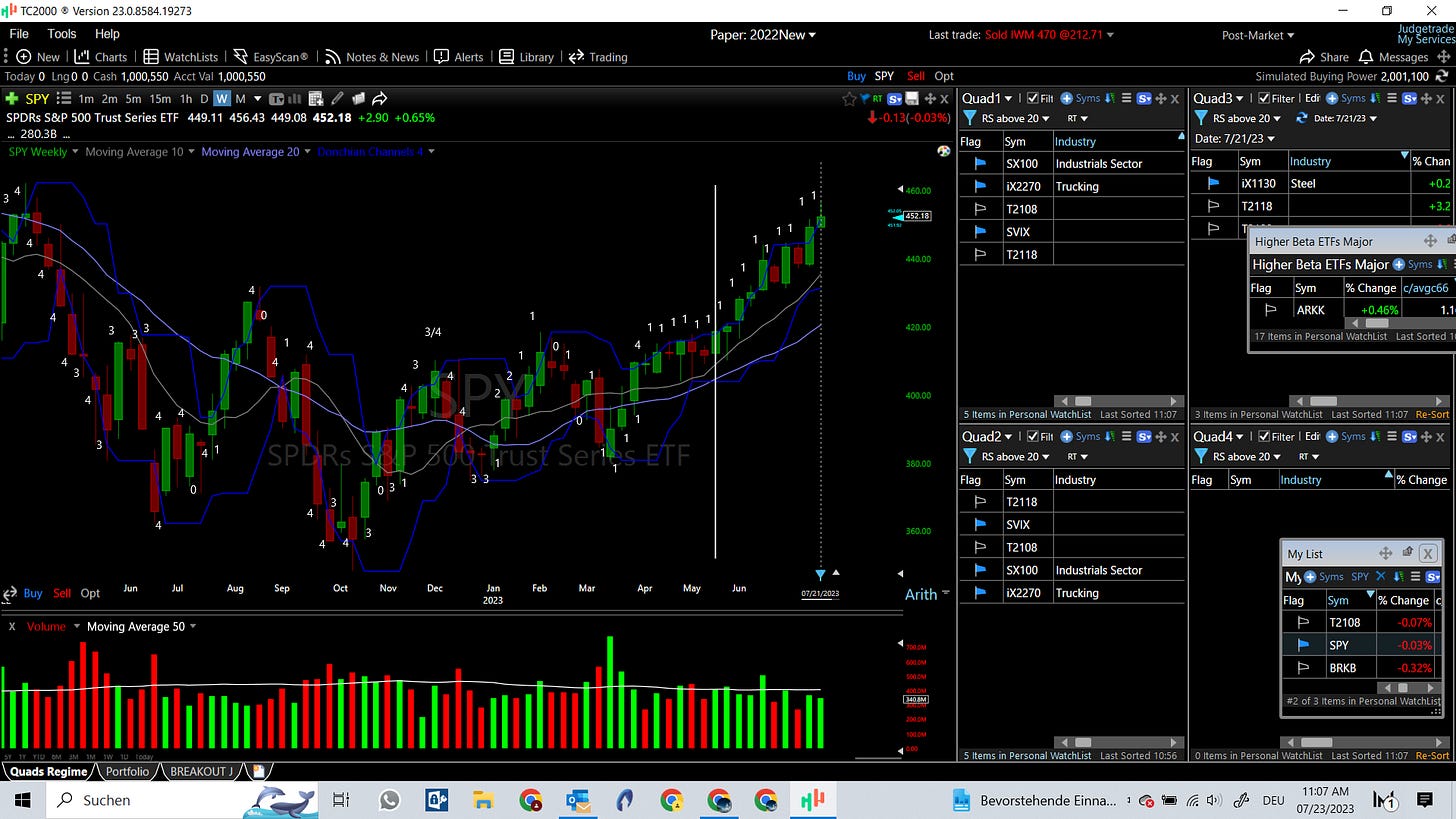
Task: Toggle flag for ARKK in Higher Beta ETFs
Action: (1271, 310)
